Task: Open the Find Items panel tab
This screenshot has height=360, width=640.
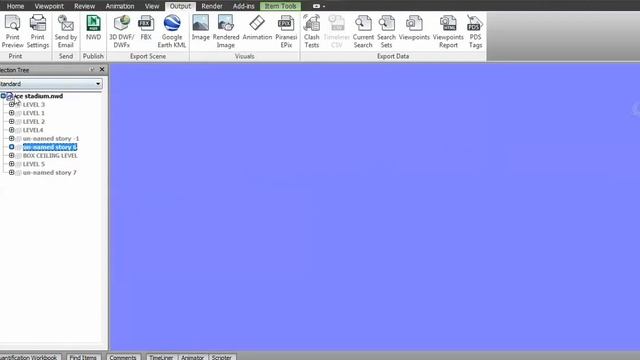Action: coord(83,357)
